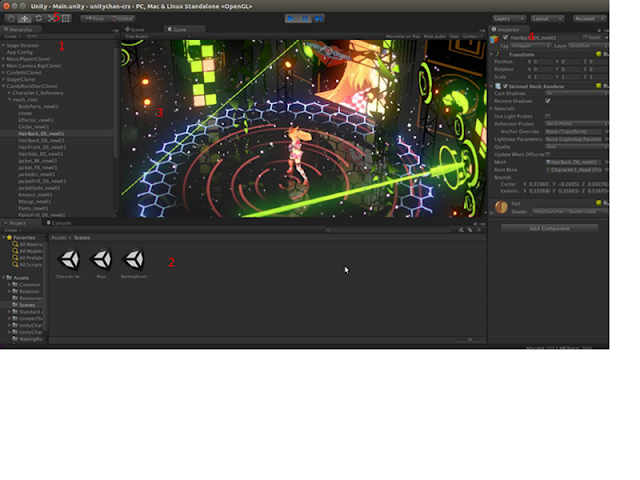Click the hair material preview sphere

coord(501,207)
